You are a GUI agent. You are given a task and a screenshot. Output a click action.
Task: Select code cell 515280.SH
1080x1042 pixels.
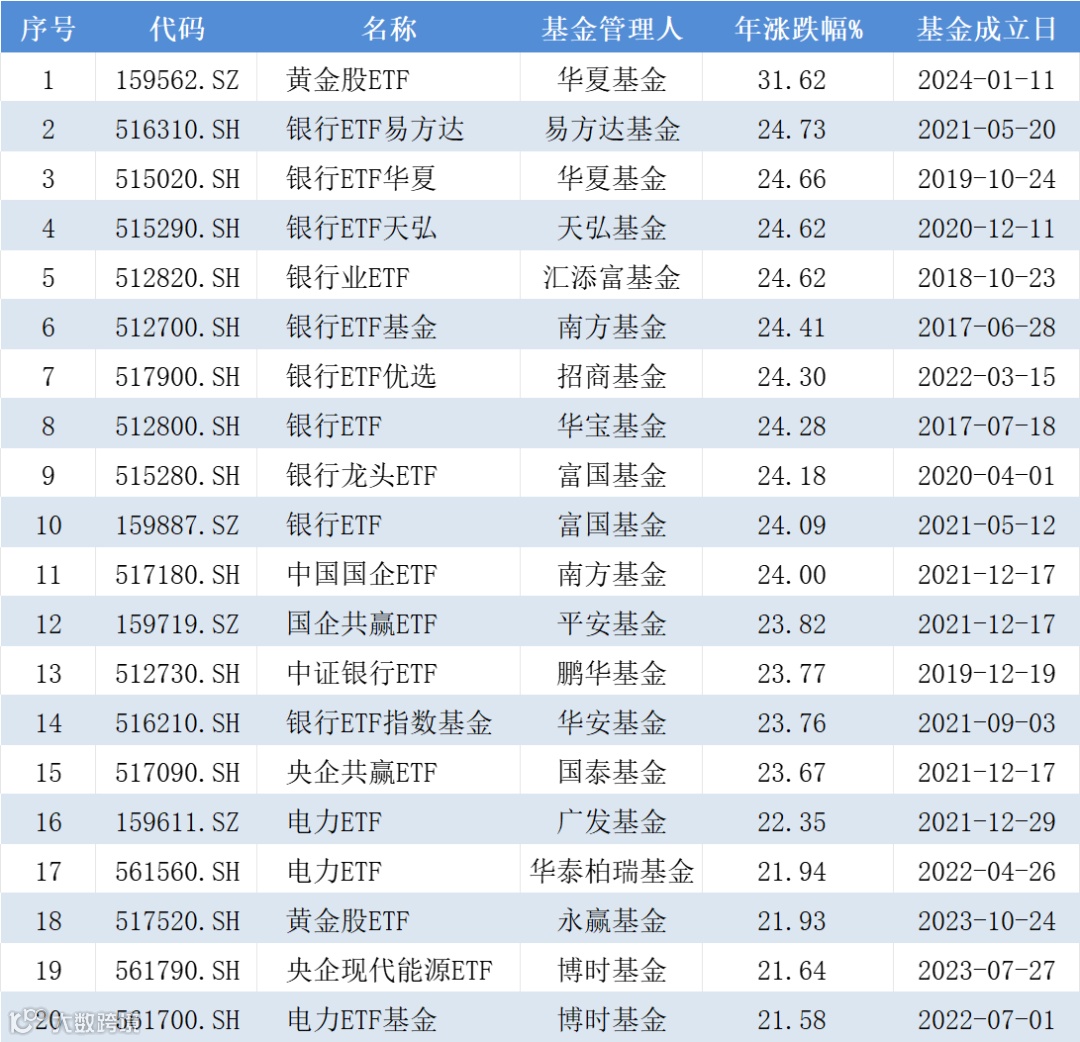click(x=177, y=476)
